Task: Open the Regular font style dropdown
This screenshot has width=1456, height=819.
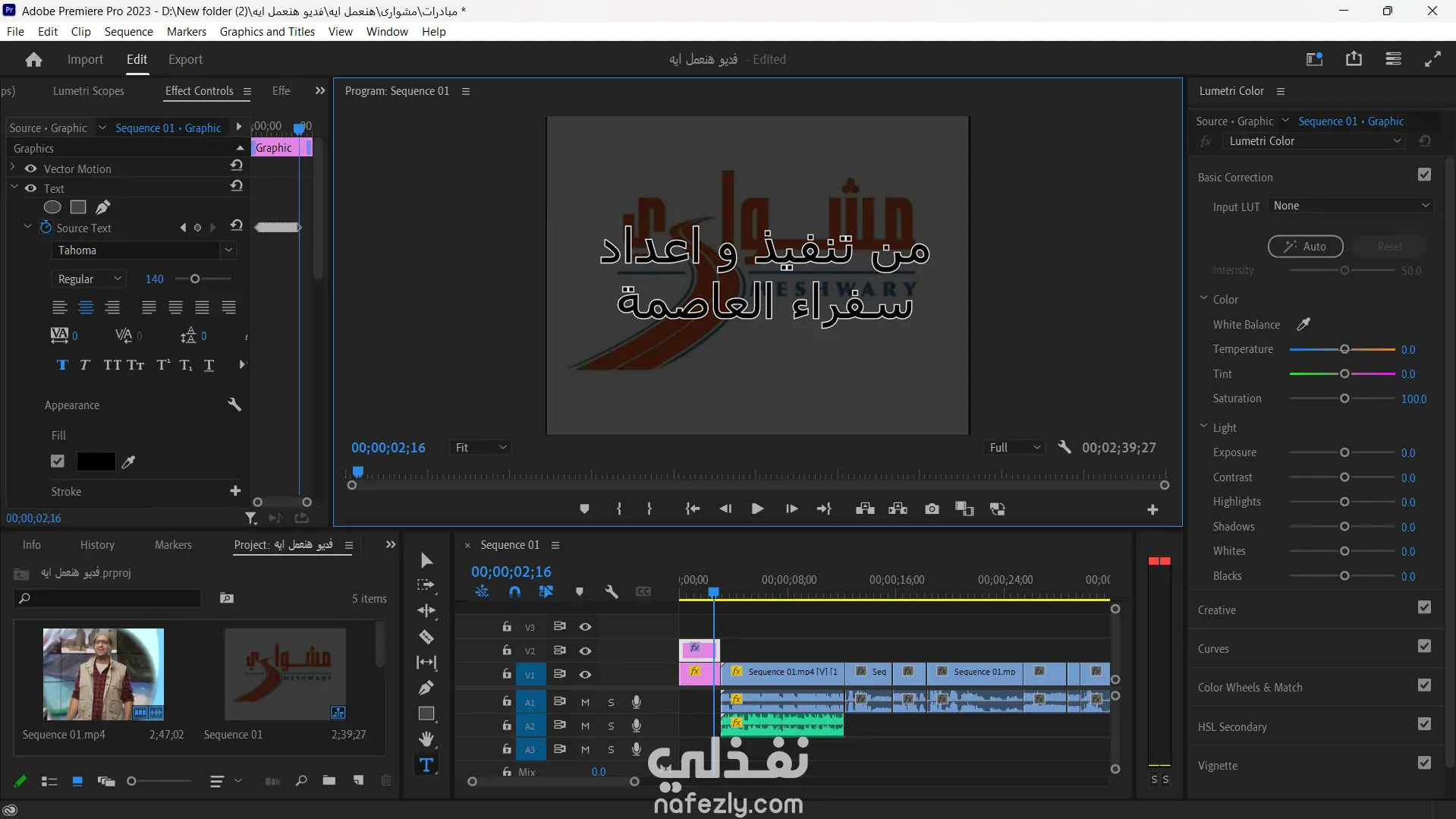Action: 88,279
